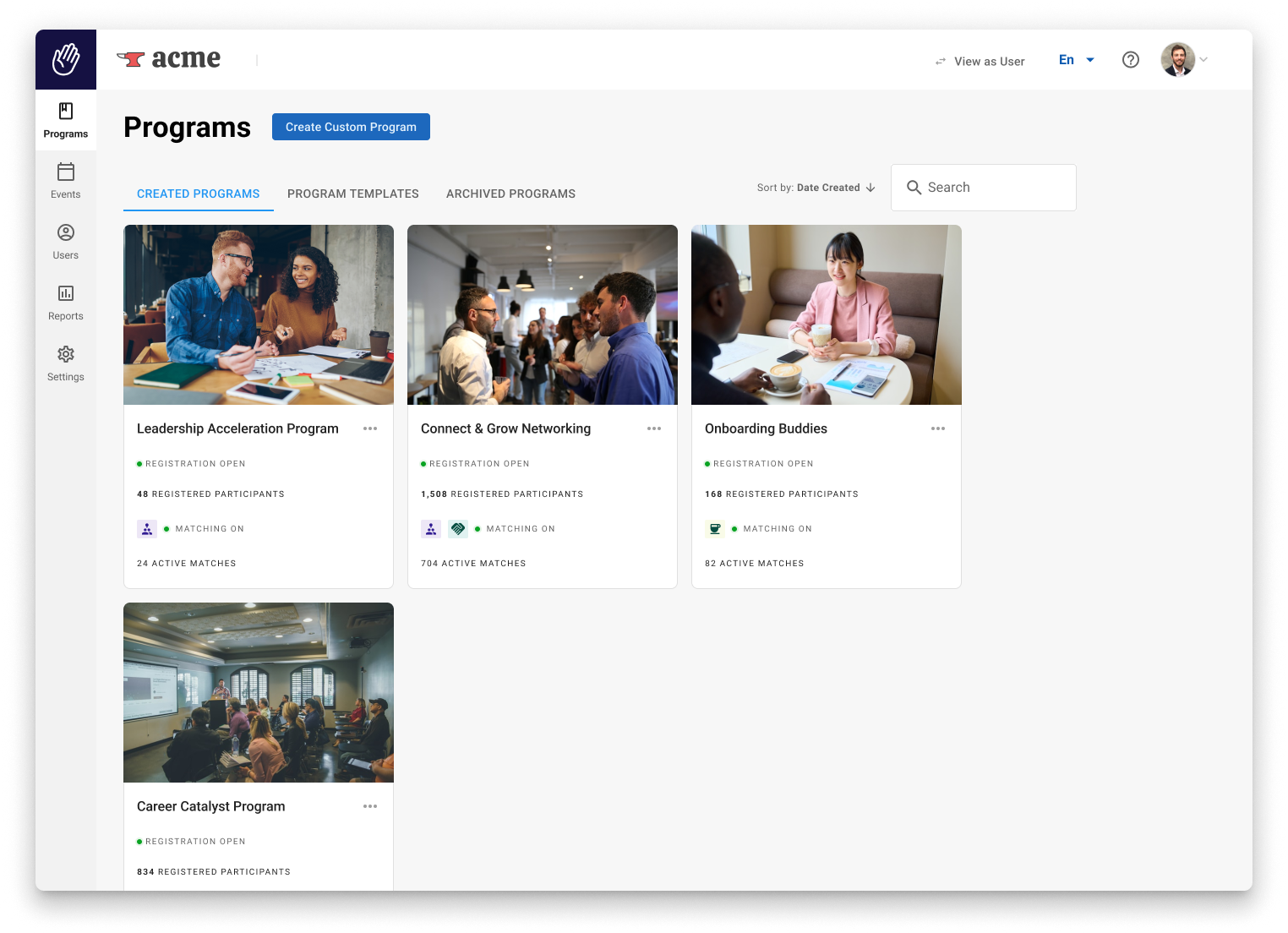Click group icon on Leadership Acceleration Program card
This screenshot has height=933, width=1288.
coord(147,529)
